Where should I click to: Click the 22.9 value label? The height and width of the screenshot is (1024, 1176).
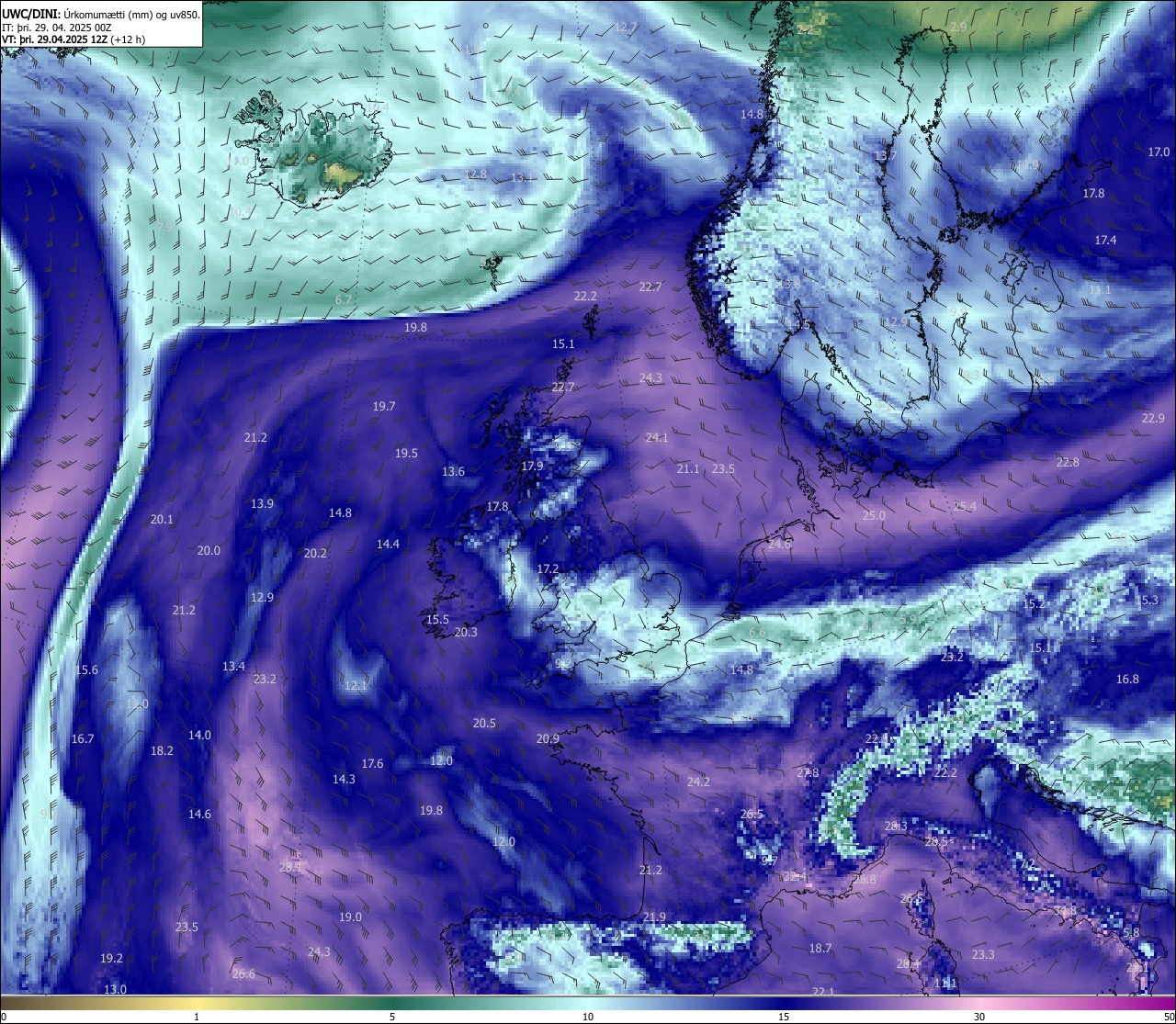pos(1153,418)
